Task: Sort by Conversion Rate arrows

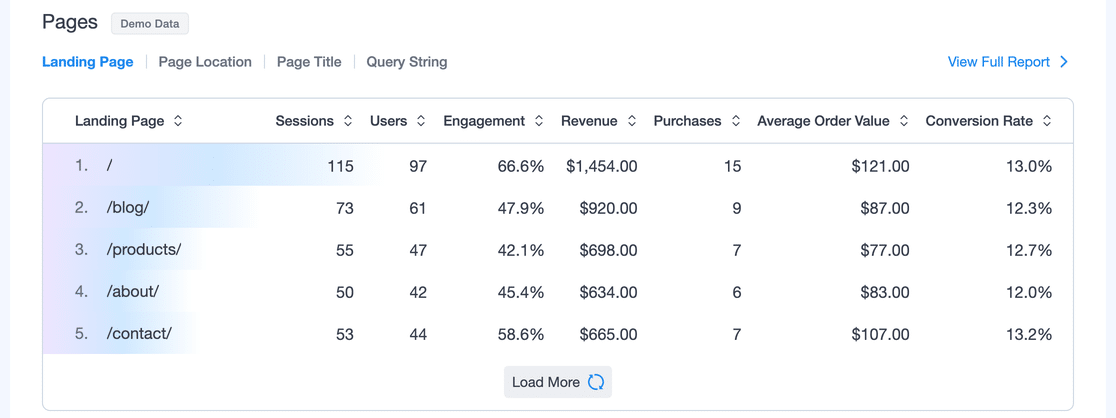Action: (1047, 121)
